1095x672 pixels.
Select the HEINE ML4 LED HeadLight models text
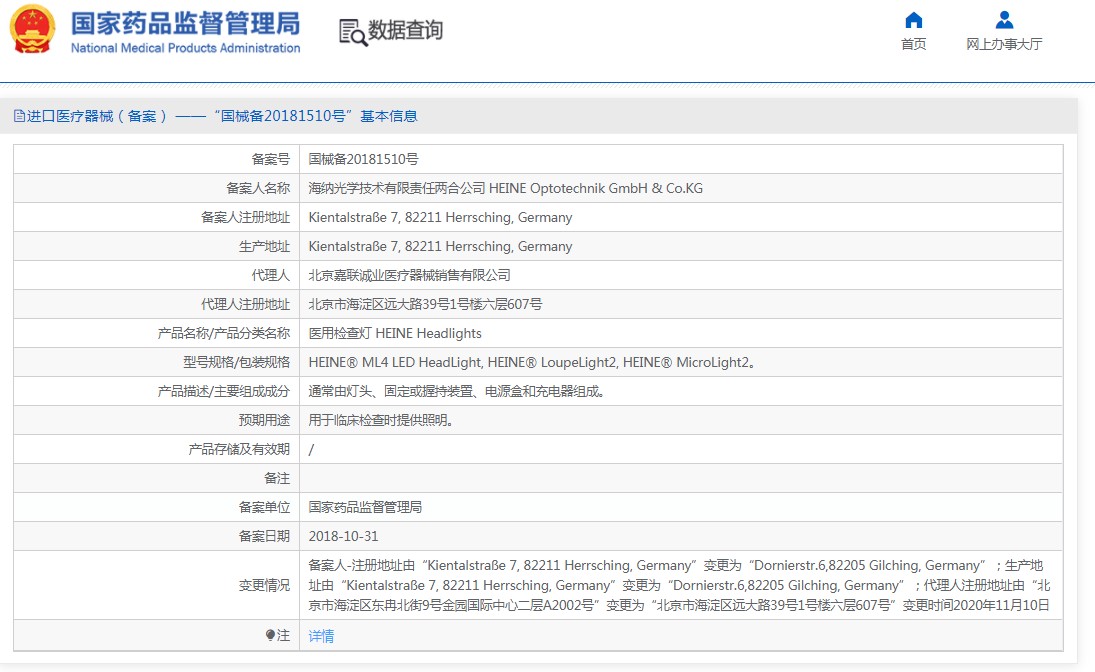pos(532,362)
